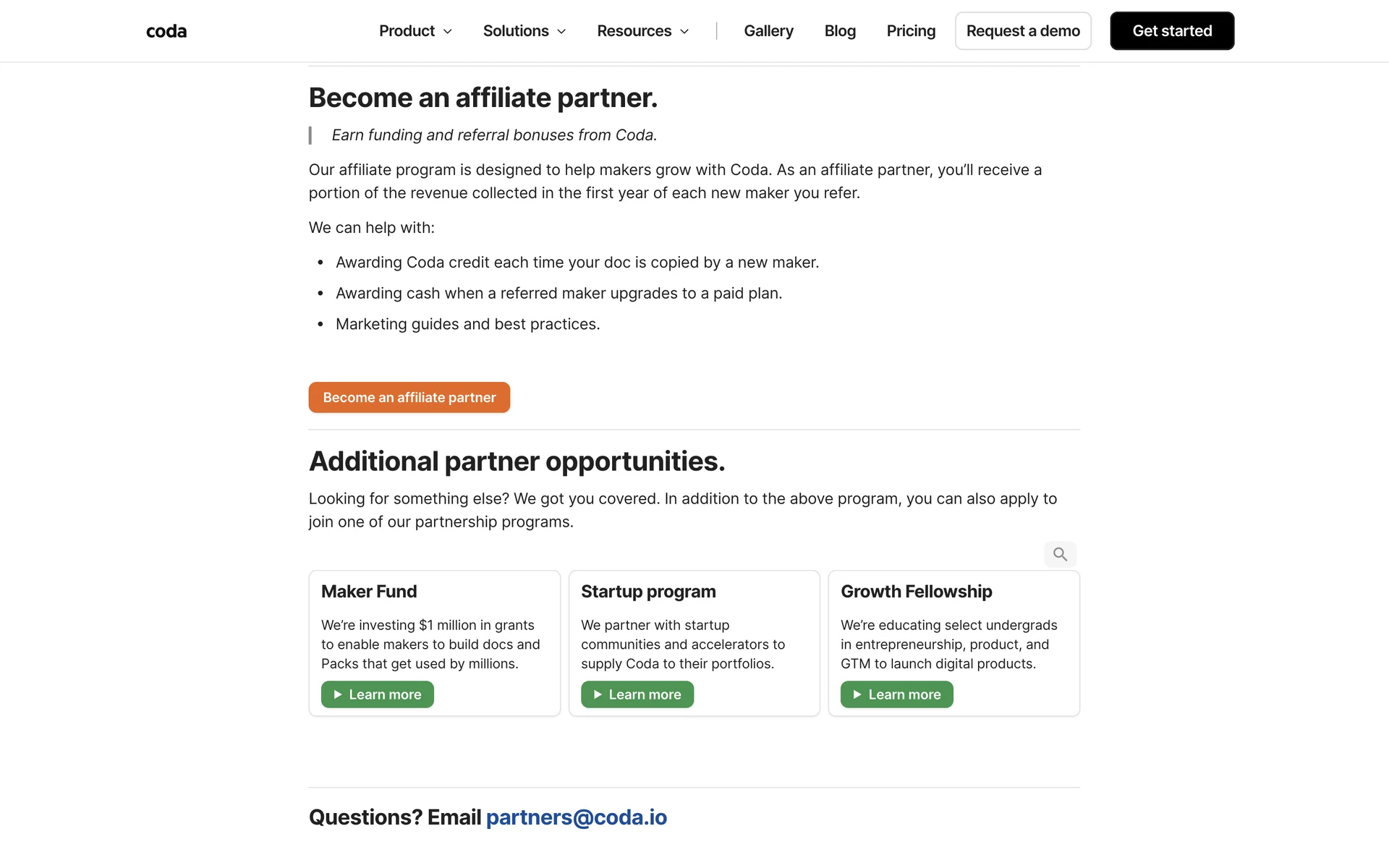Open the Pricing page
1389x868 pixels.
click(911, 31)
